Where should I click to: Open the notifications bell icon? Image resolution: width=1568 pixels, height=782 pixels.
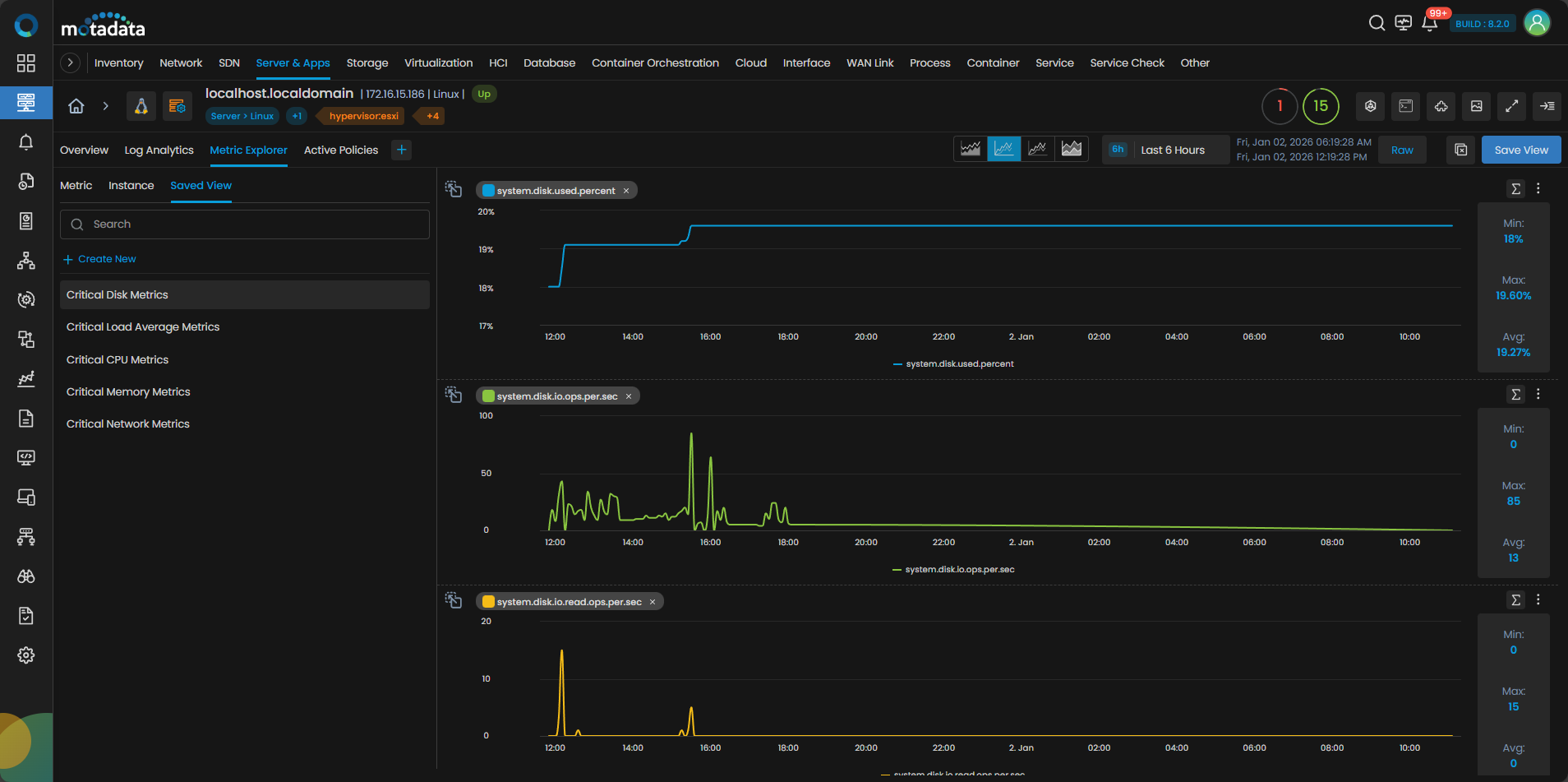point(1429,23)
